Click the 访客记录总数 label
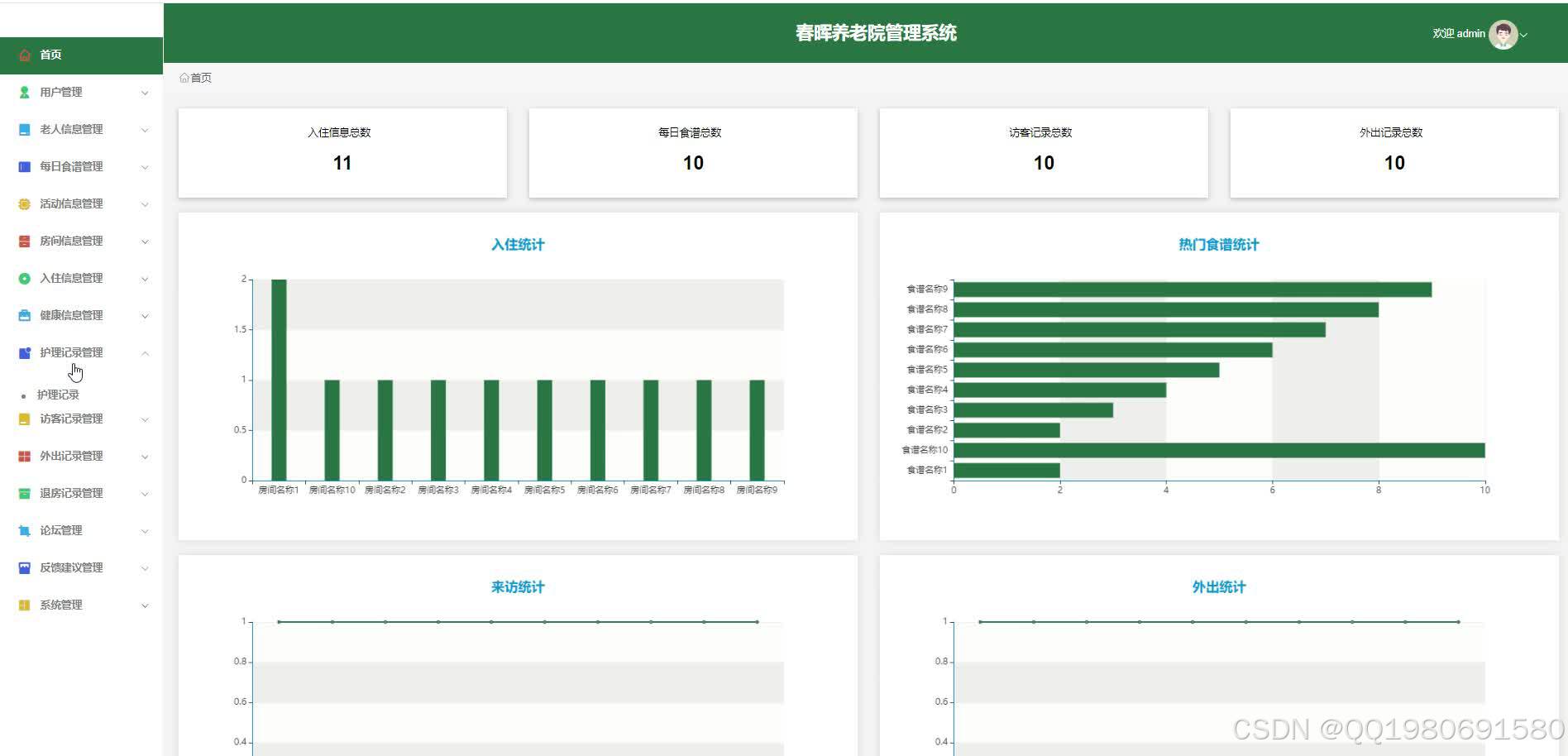The width and height of the screenshot is (1568, 756). [1040, 132]
